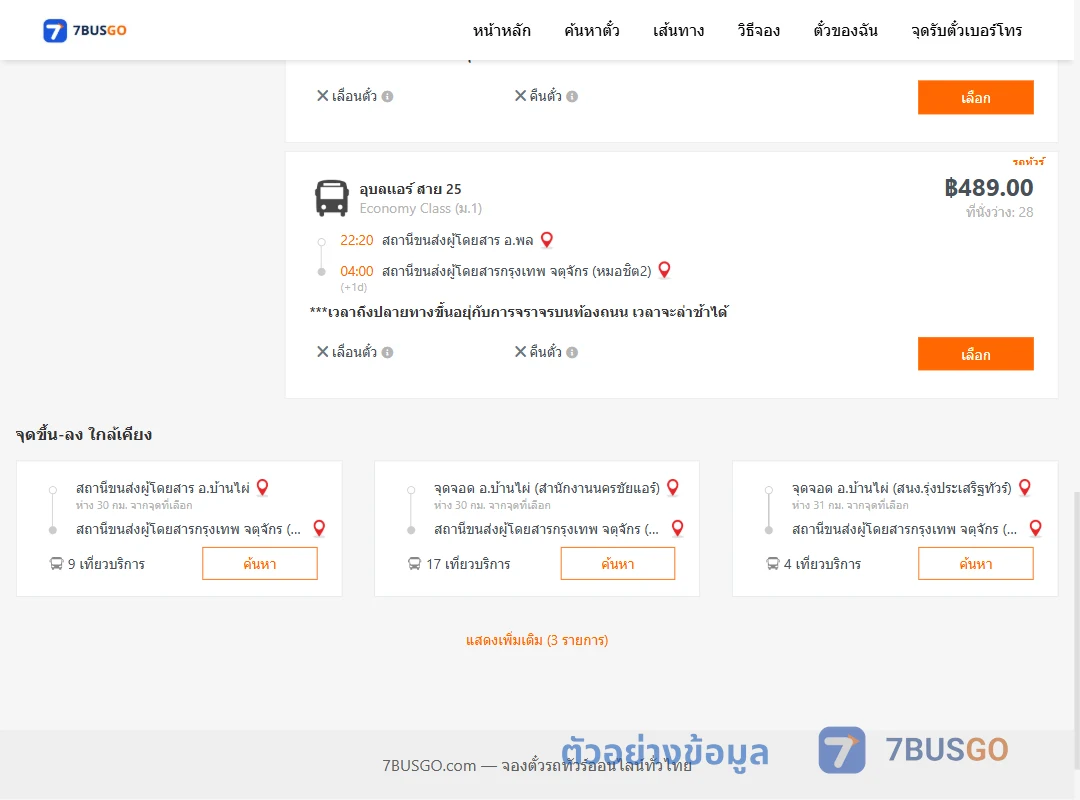Click the 17 เที่ยวบริการ text
This screenshot has height=800, width=1080.
468,564
